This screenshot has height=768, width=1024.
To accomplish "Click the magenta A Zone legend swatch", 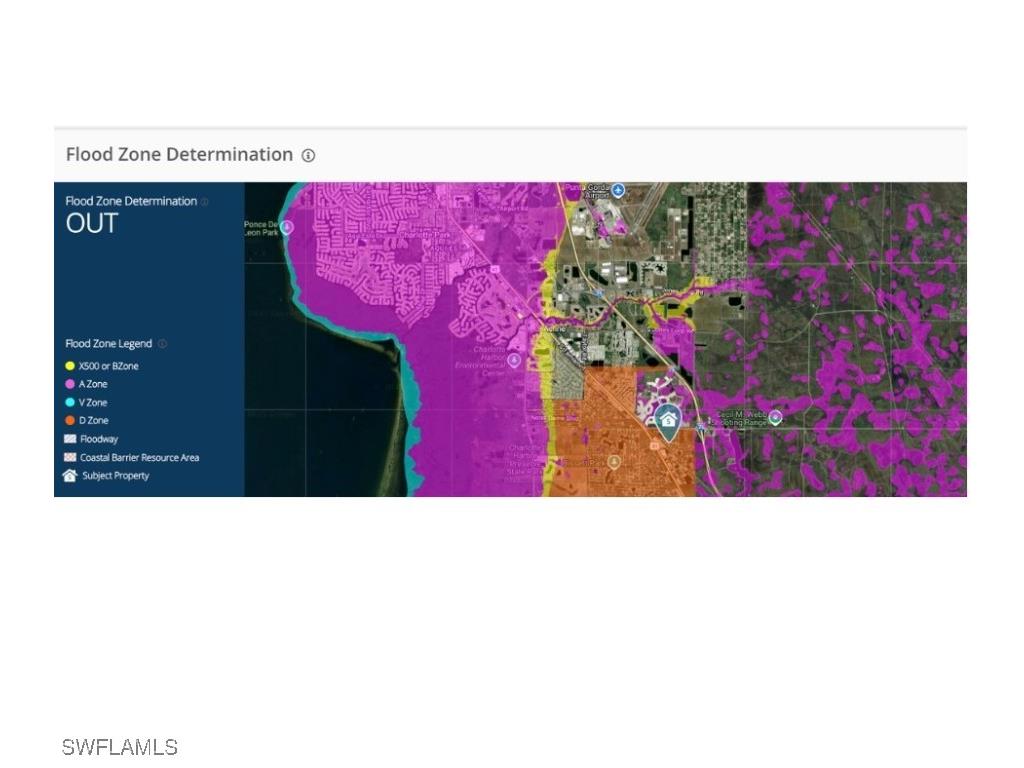I will click(x=70, y=384).
